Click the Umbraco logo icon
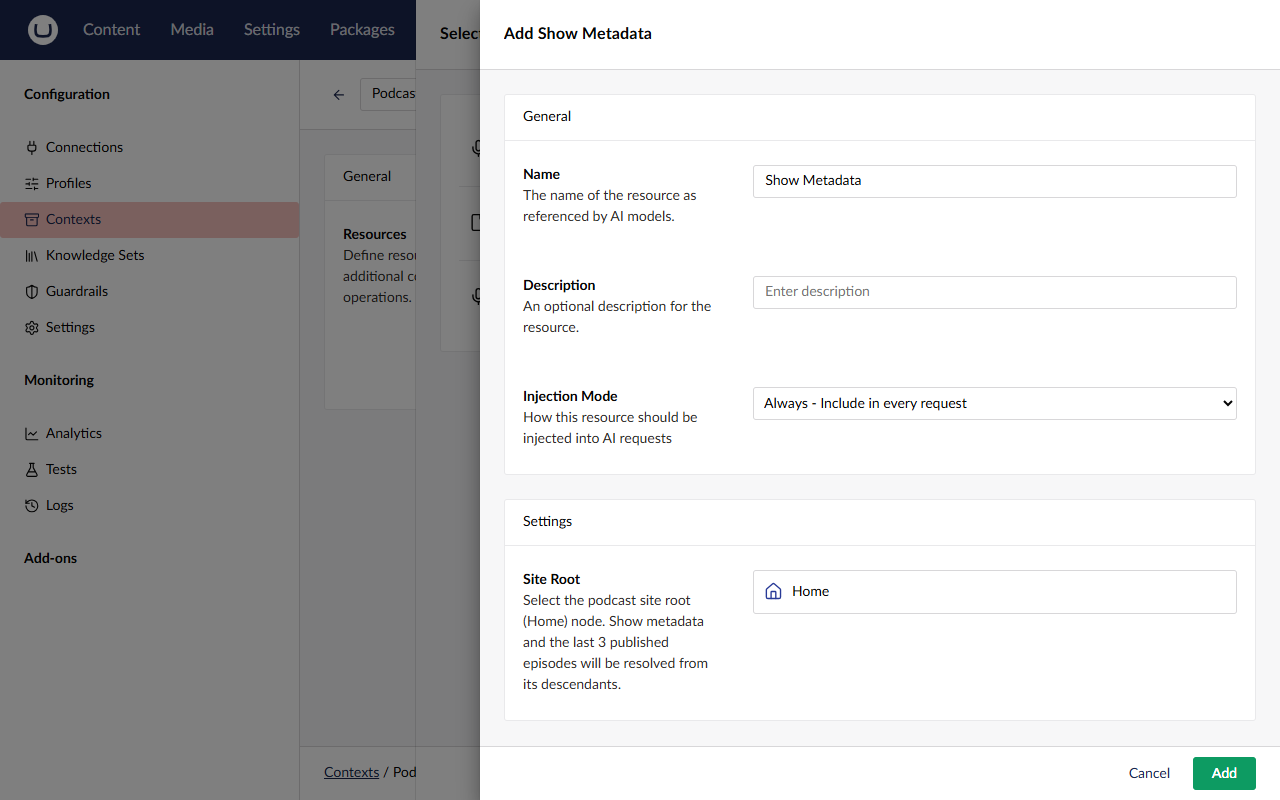Image resolution: width=1280 pixels, height=800 pixels. [43, 30]
